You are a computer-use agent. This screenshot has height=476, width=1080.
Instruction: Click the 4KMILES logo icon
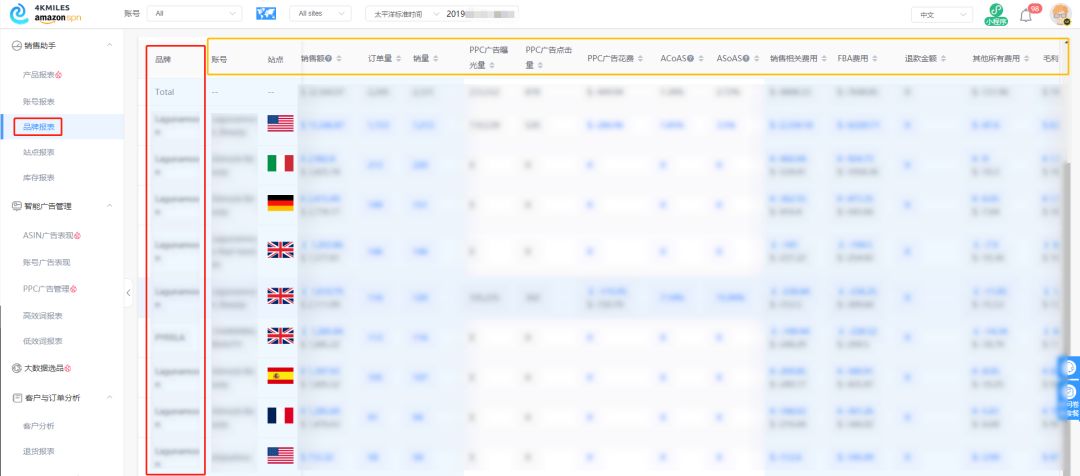coord(18,15)
